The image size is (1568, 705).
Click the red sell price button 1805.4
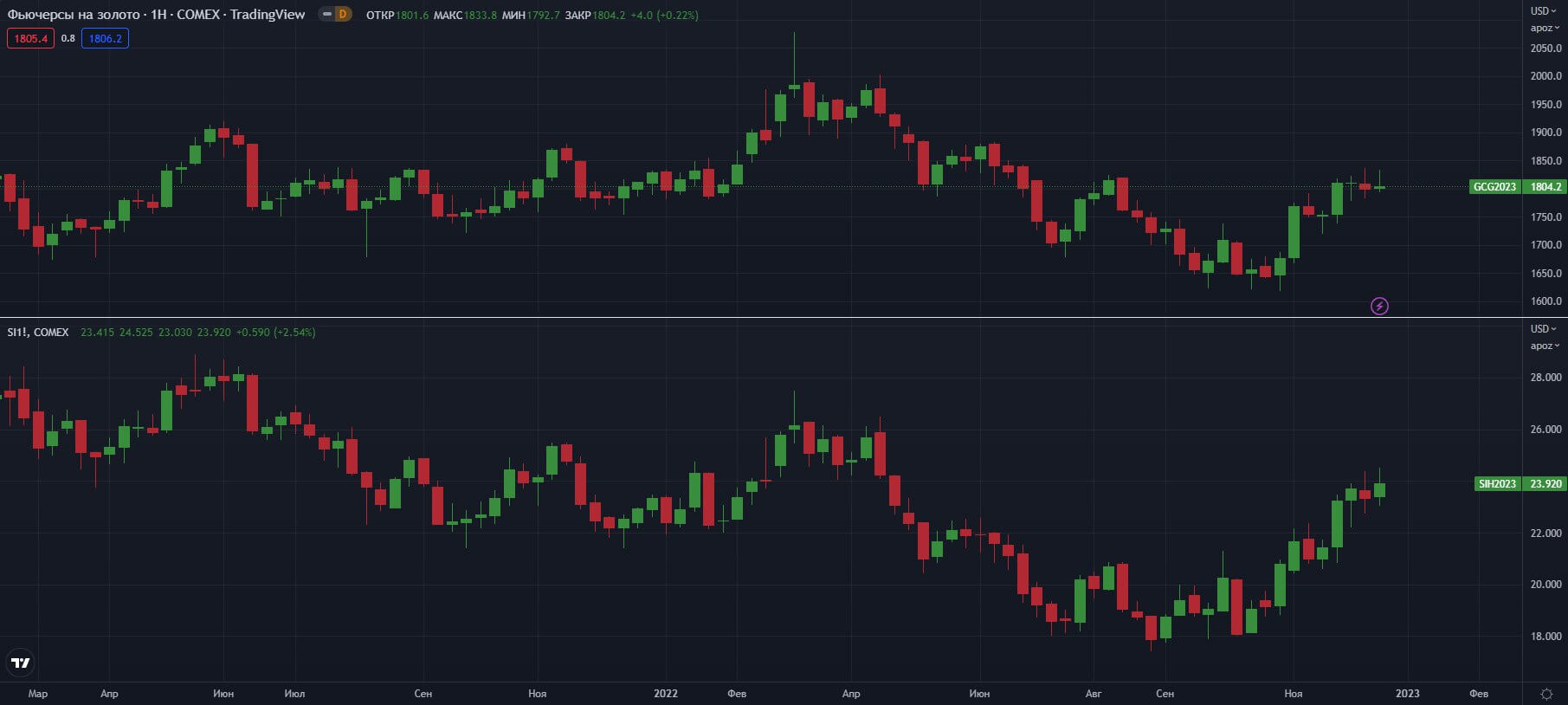[x=30, y=38]
